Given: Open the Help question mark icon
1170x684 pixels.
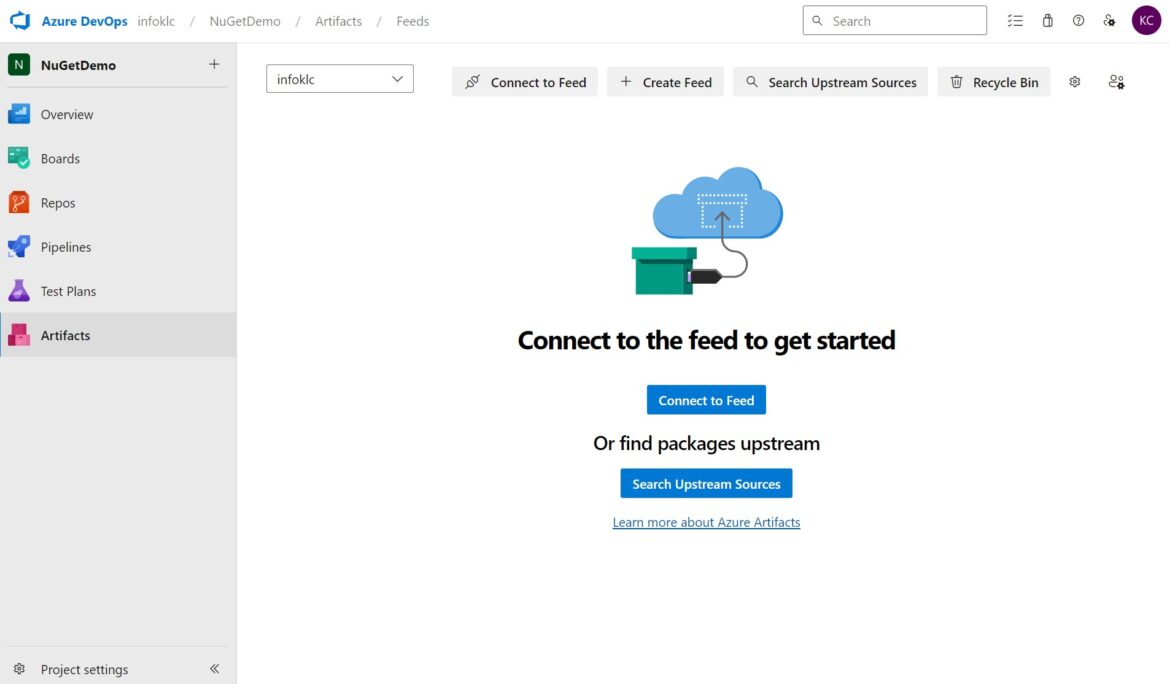Looking at the screenshot, I should (x=1078, y=20).
